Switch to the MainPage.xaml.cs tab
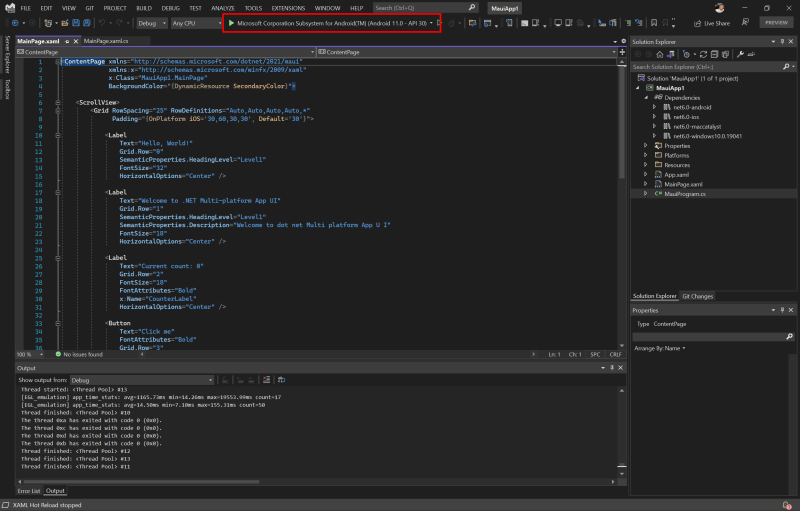The width and height of the screenshot is (800, 511). (x=106, y=41)
